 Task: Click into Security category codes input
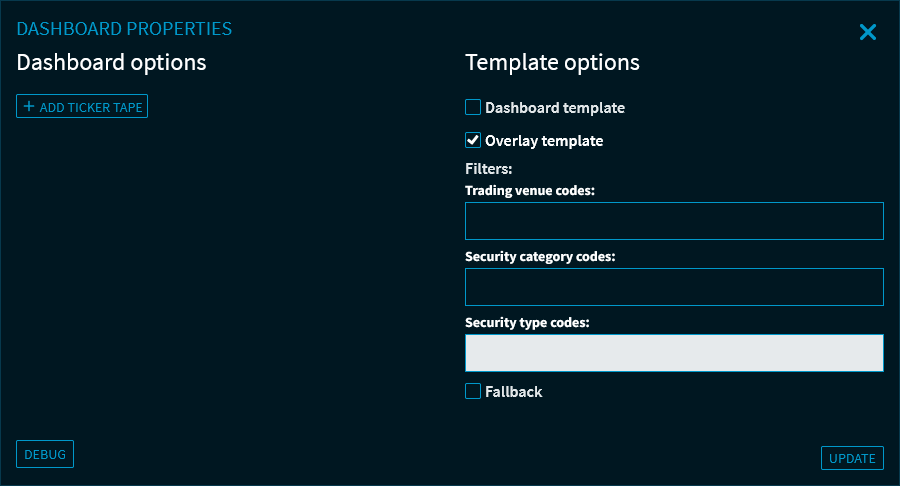(674, 287)
